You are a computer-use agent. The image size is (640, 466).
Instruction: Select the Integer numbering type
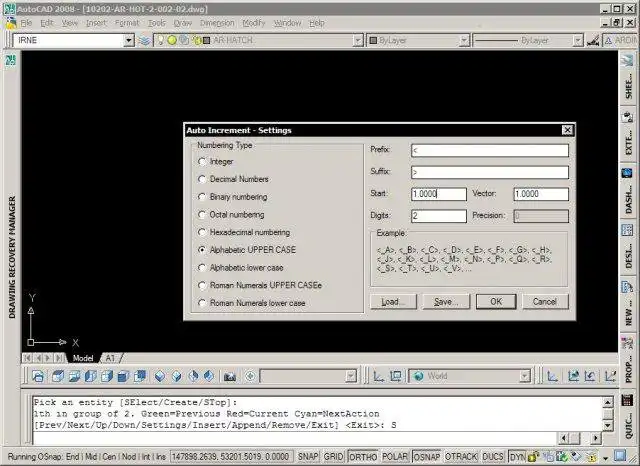click(x=216, y=162)
